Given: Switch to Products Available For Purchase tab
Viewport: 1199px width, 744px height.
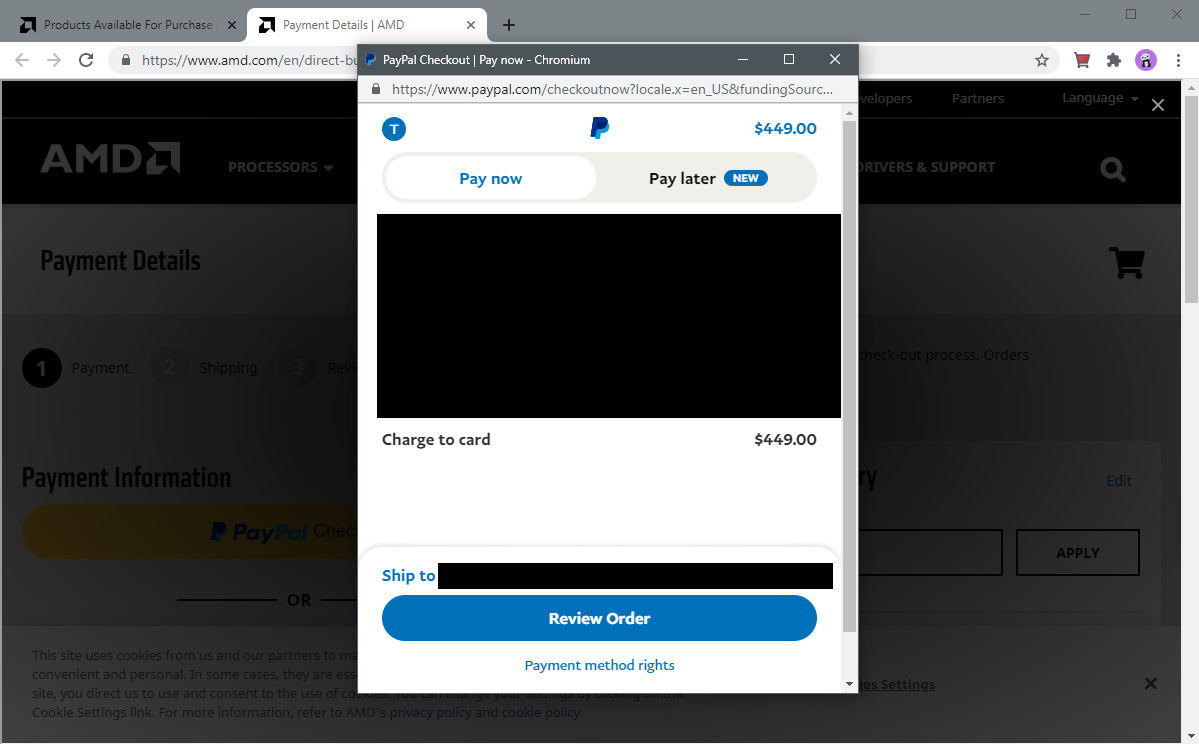Looking at the screenshot, I should point(127,25).
